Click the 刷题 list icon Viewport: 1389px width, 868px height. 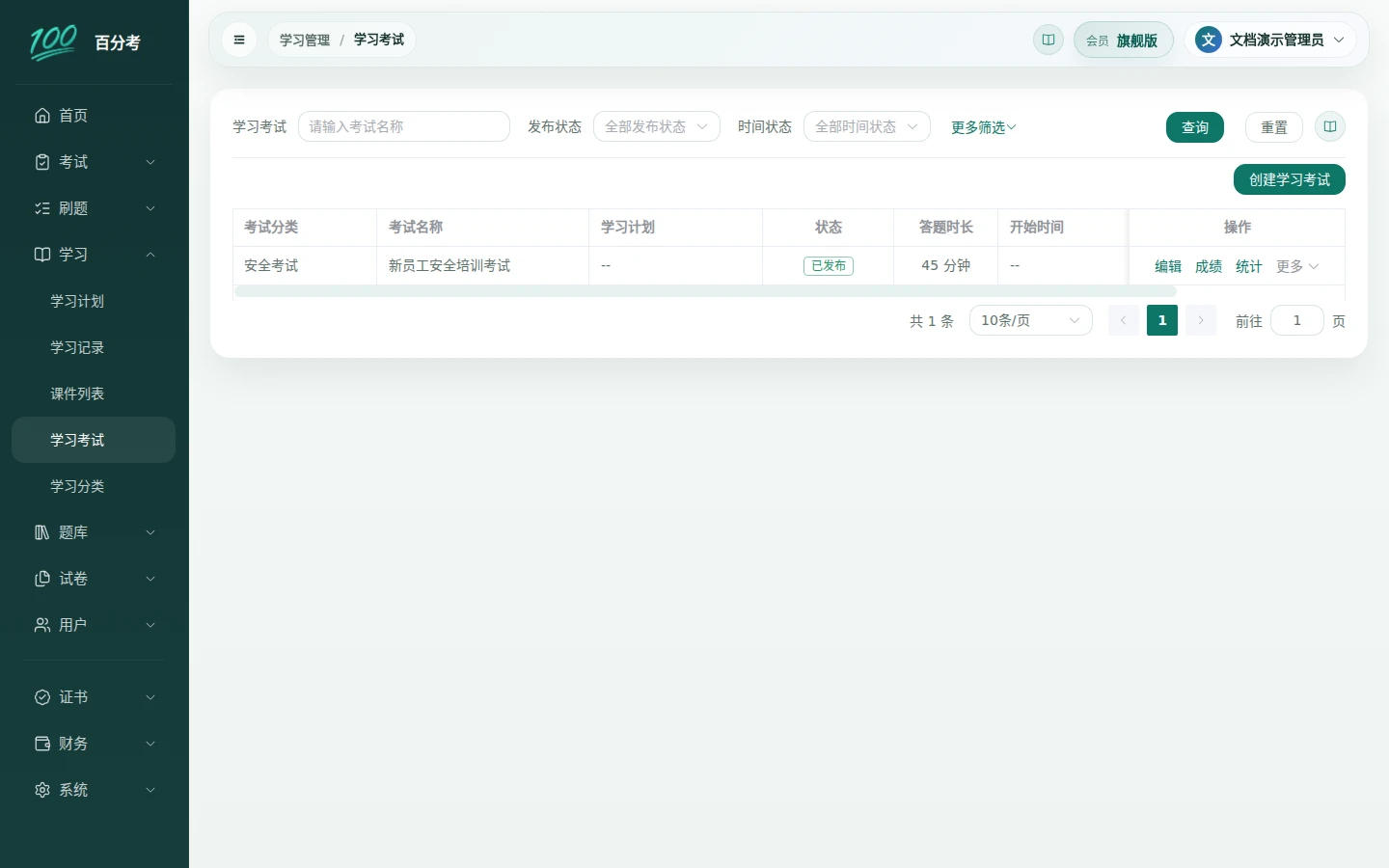pyautogui.click(x=42, y=208)
